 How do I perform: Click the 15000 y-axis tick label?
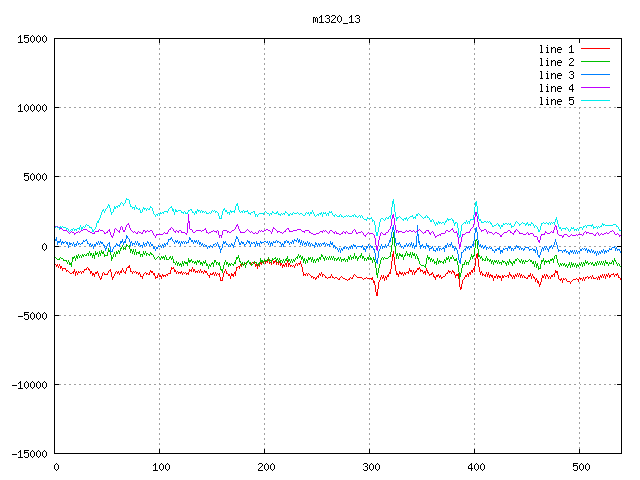coord(31,39)
